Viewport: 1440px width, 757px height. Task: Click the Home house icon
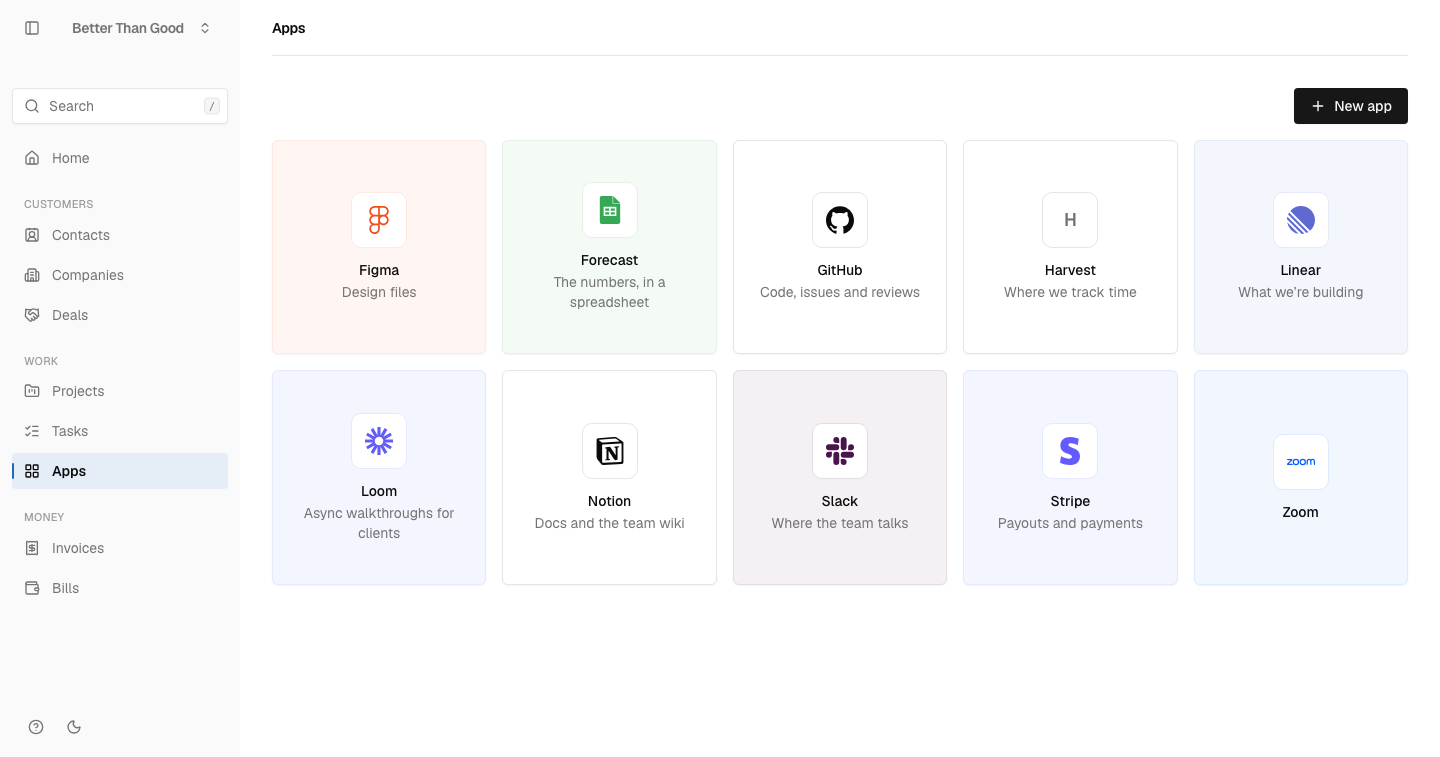32,158
